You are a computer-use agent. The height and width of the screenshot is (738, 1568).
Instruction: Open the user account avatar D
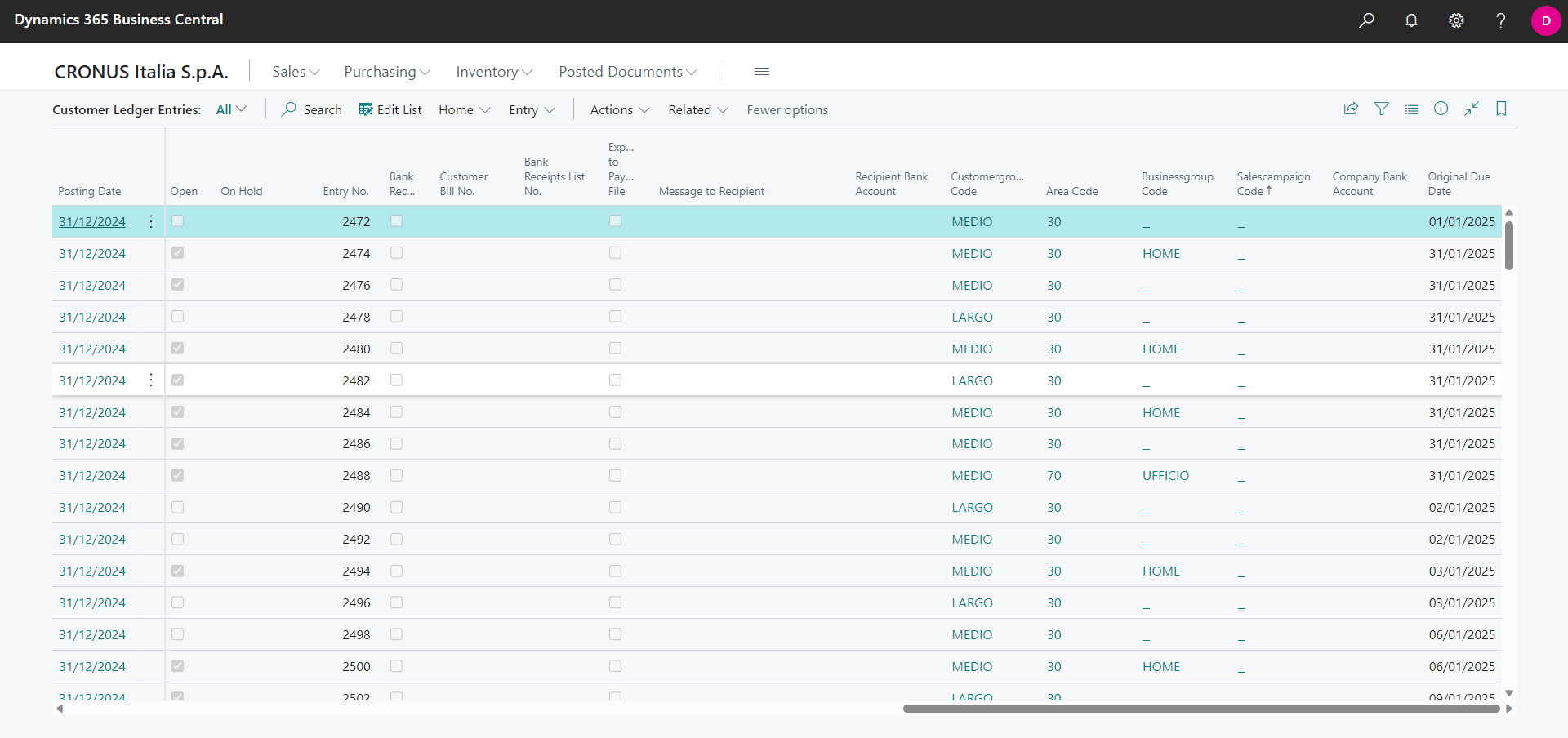(1546, 21)
